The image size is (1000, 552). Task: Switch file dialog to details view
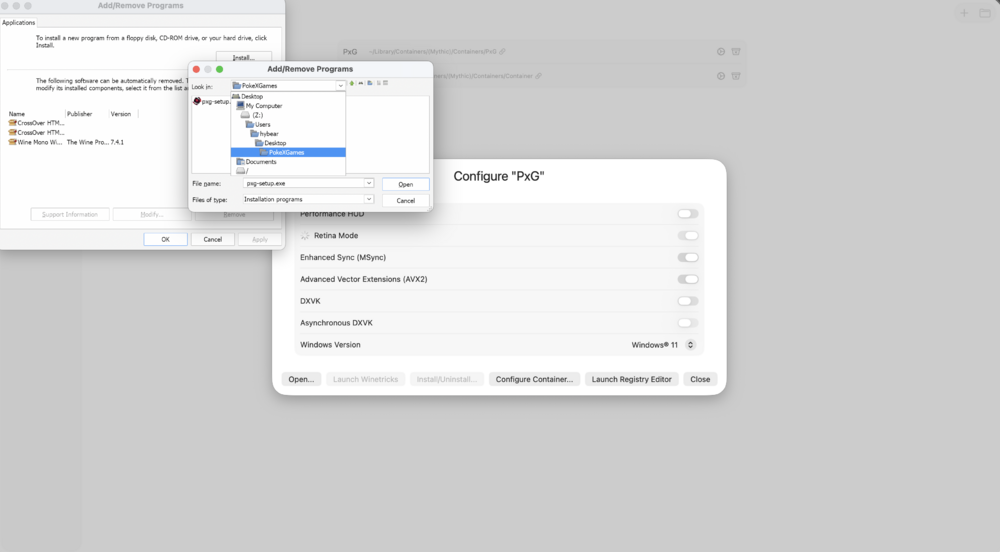[385, 83]
